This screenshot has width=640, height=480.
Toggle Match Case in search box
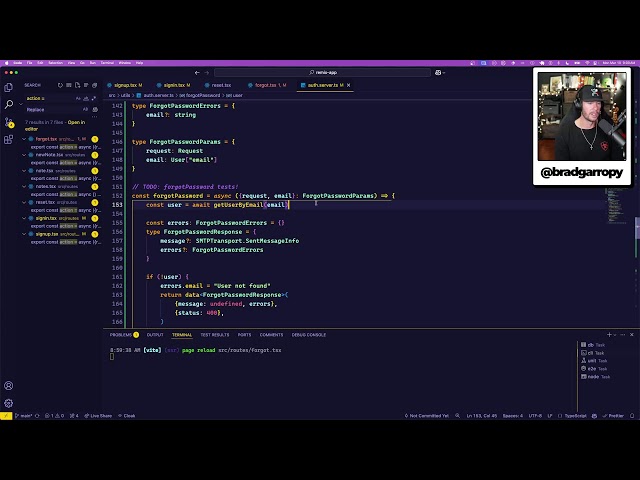[78, 98]
